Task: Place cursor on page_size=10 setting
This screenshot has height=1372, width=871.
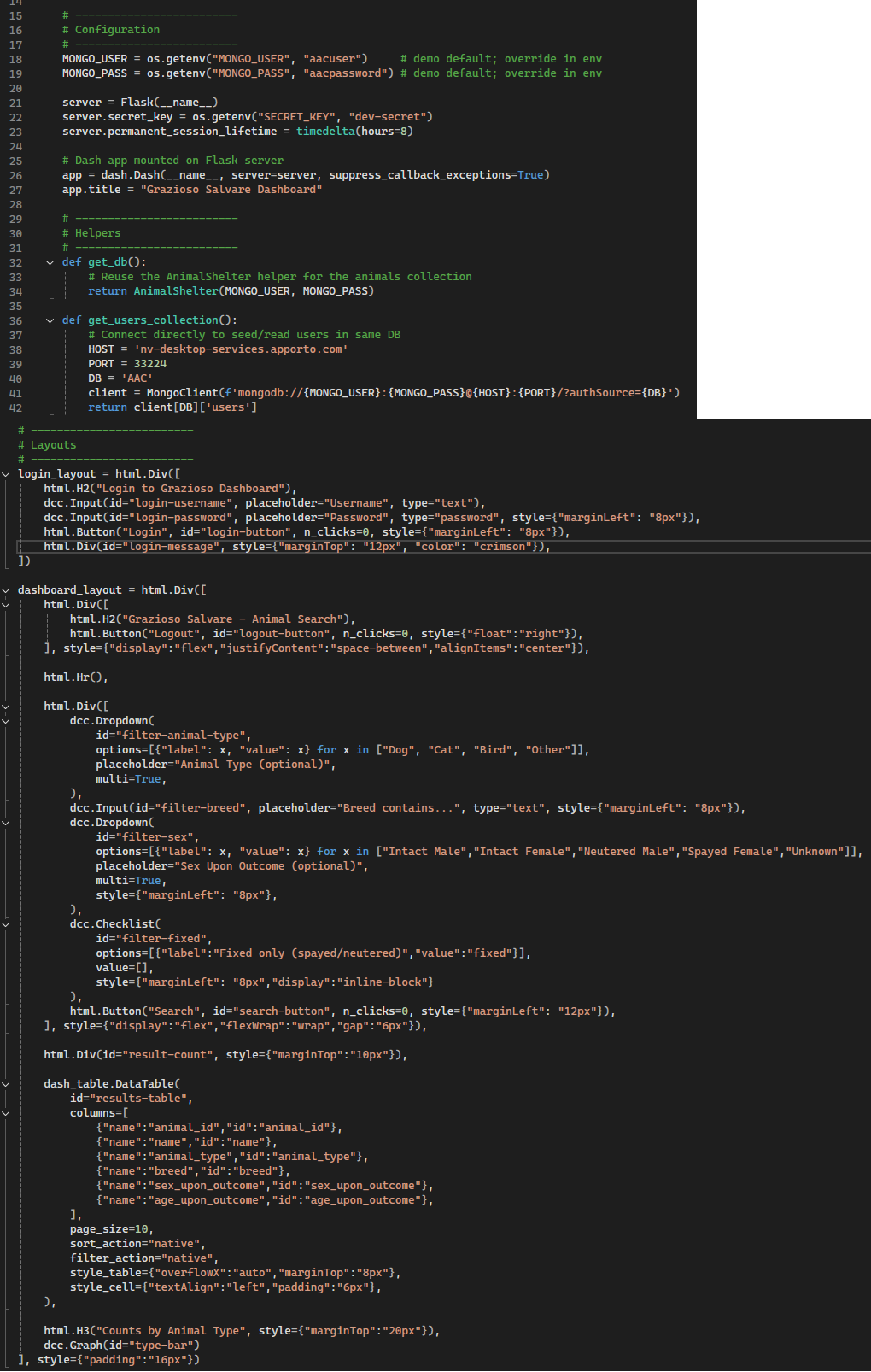Action: click(110, 1229)
